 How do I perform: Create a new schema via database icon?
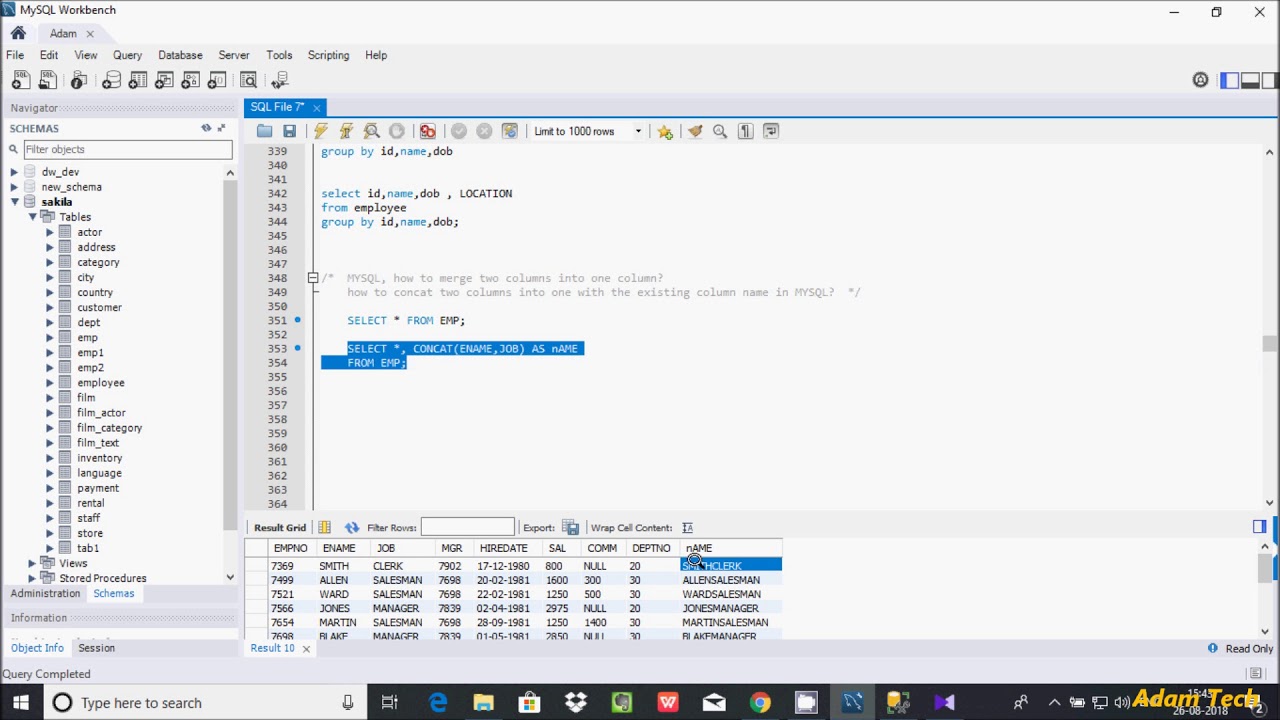pyautogui.click(x=111, y=81)
